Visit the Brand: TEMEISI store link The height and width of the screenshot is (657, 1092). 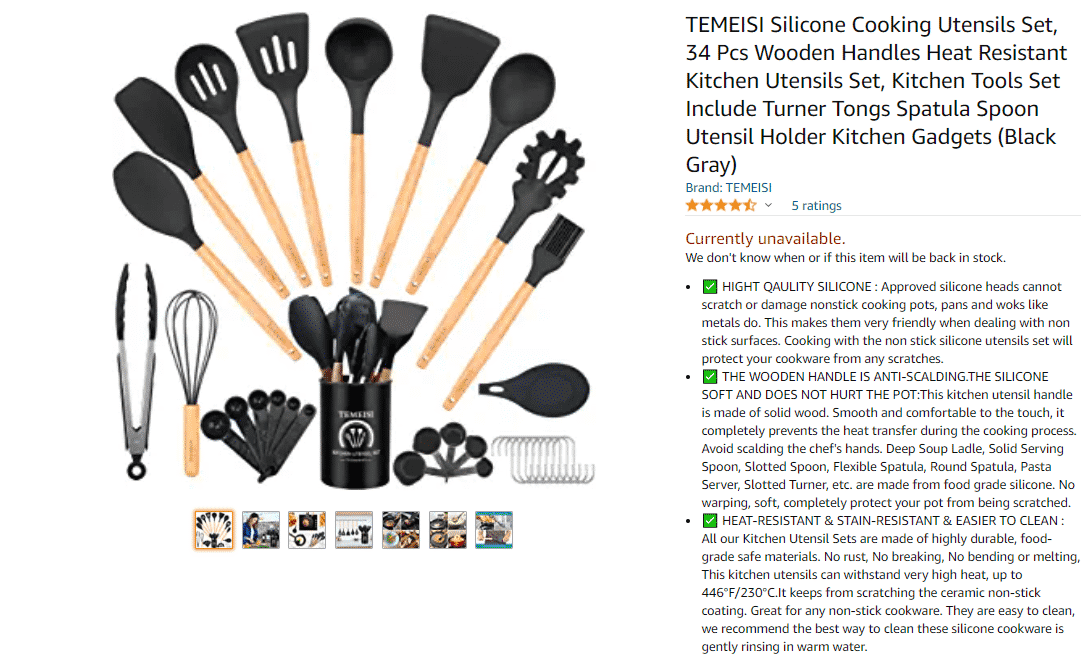728,187
